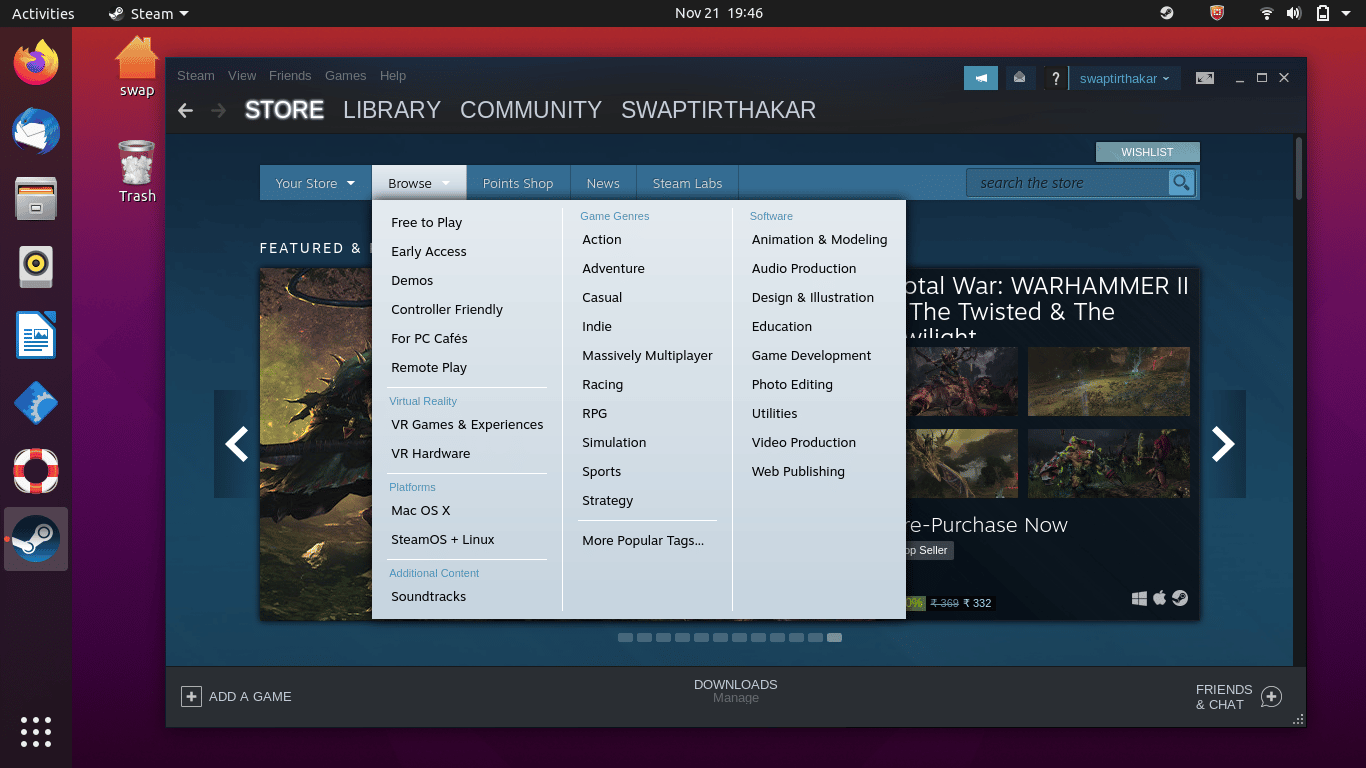
Task: Open the Help menu
Action: 393,75
